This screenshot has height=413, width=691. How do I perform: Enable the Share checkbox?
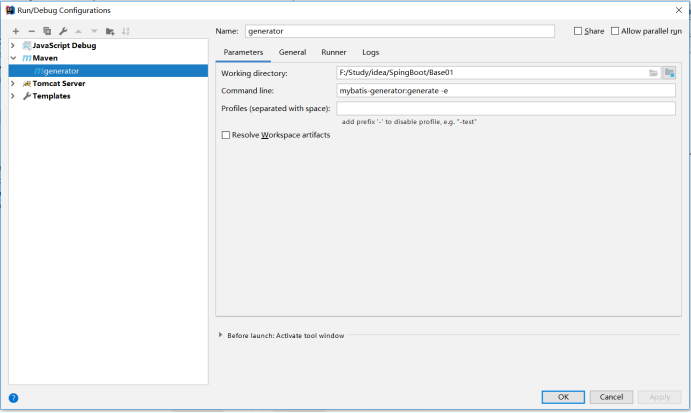pos(578,31)
